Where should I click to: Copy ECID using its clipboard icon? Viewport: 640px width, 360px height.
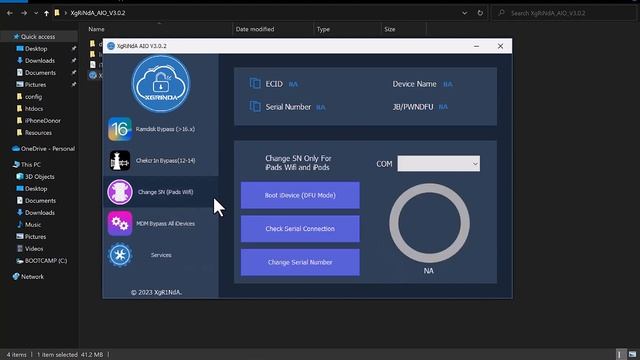tap(255, 83)
